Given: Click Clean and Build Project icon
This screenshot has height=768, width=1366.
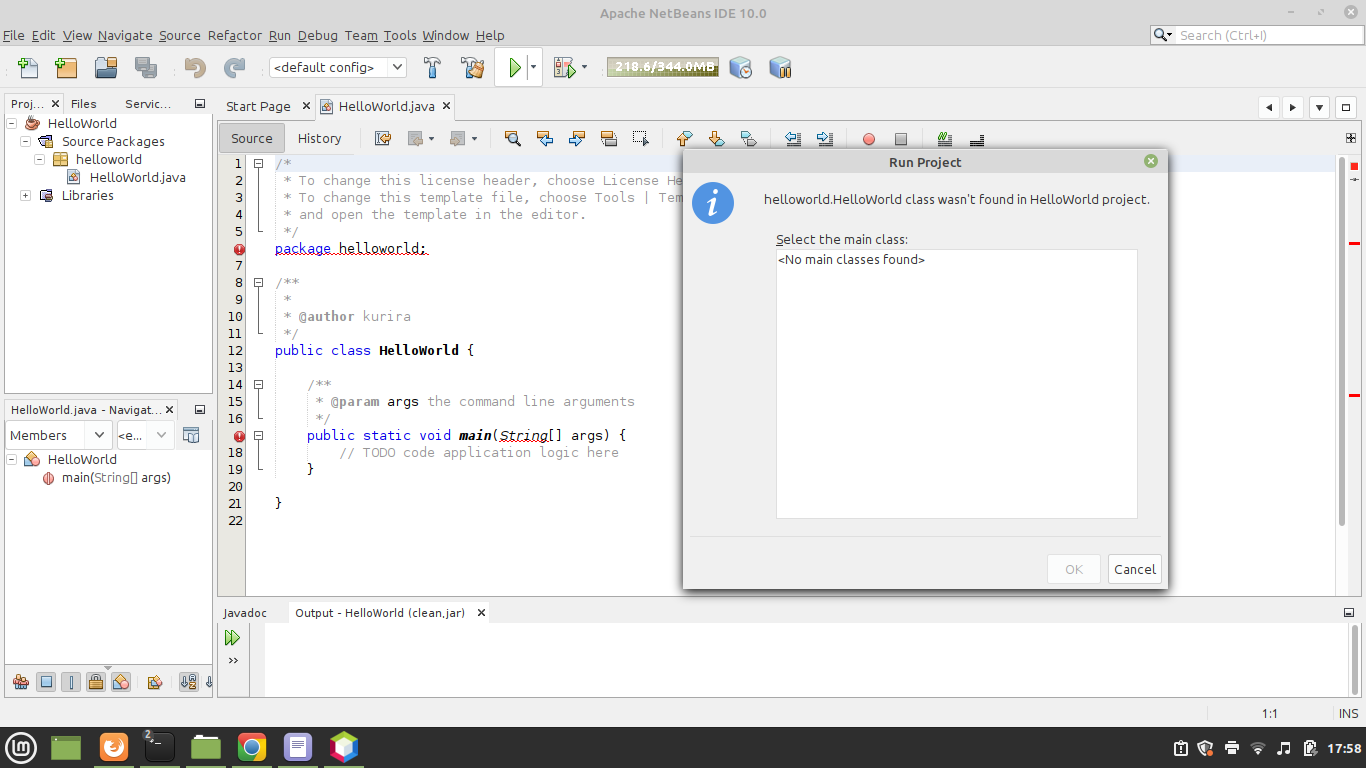Looking at the screenshot, I should 473,68.
